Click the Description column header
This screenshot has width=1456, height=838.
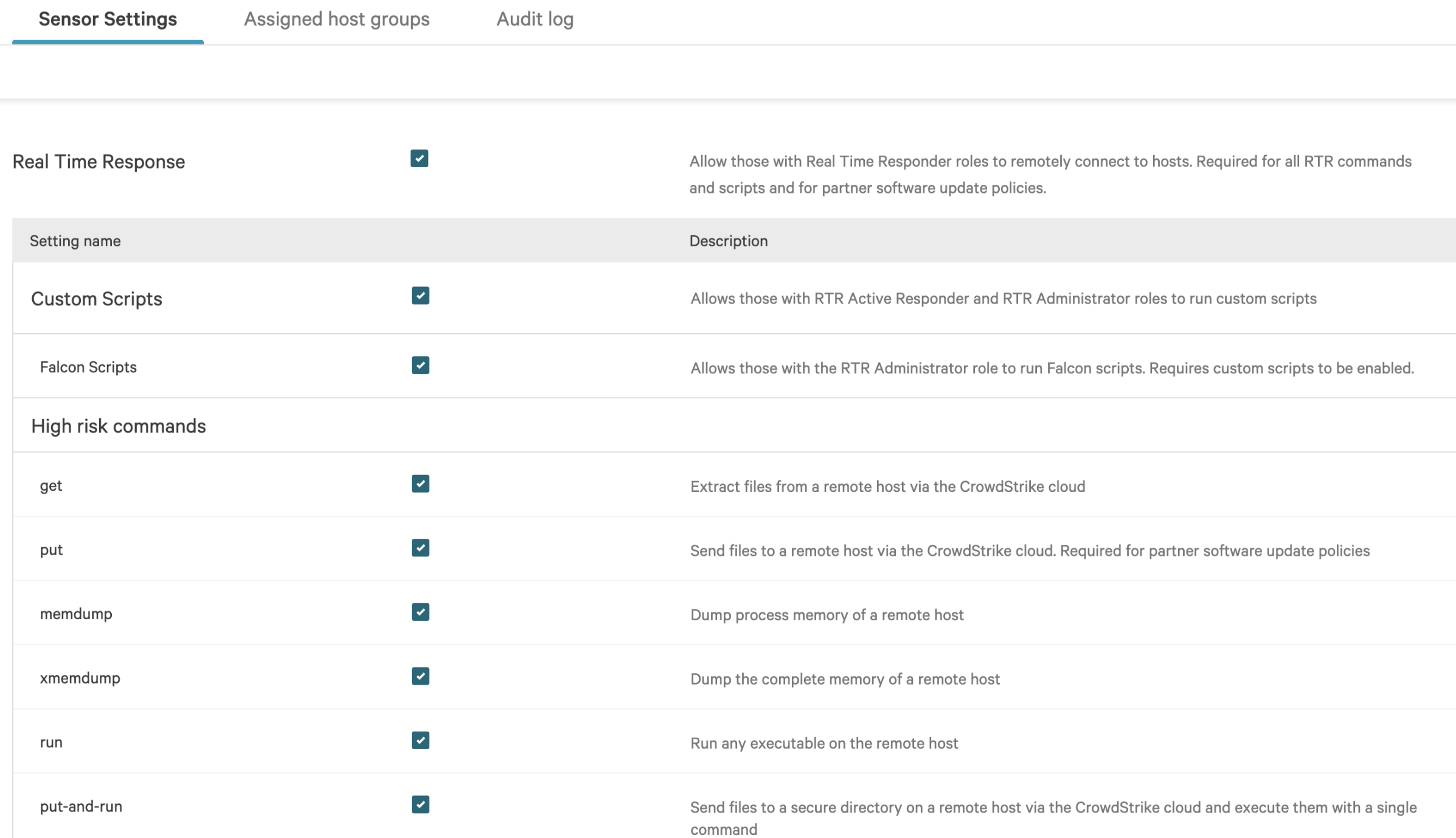pos(728,241)
